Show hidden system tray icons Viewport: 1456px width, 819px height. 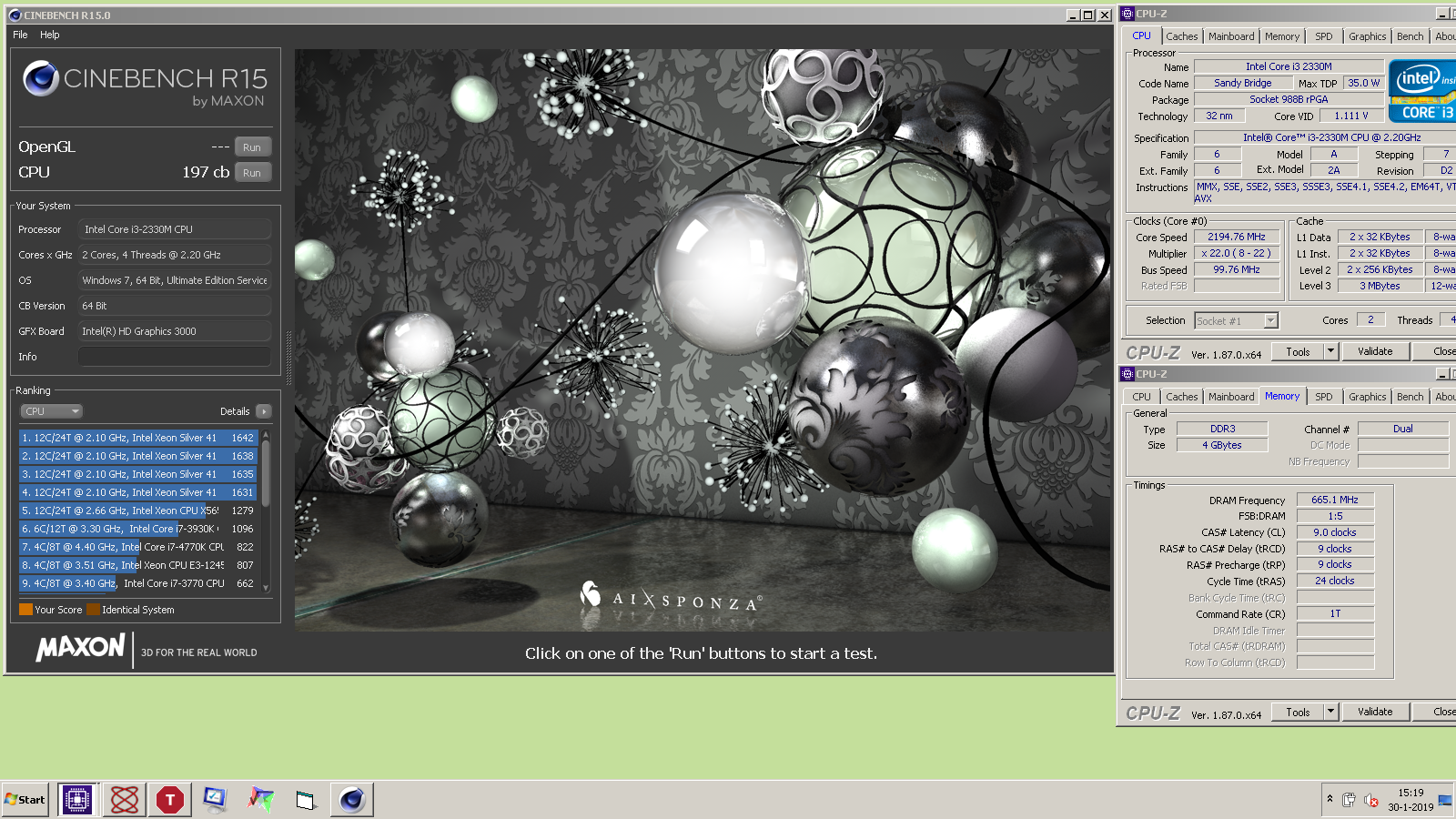(1330, 799)
